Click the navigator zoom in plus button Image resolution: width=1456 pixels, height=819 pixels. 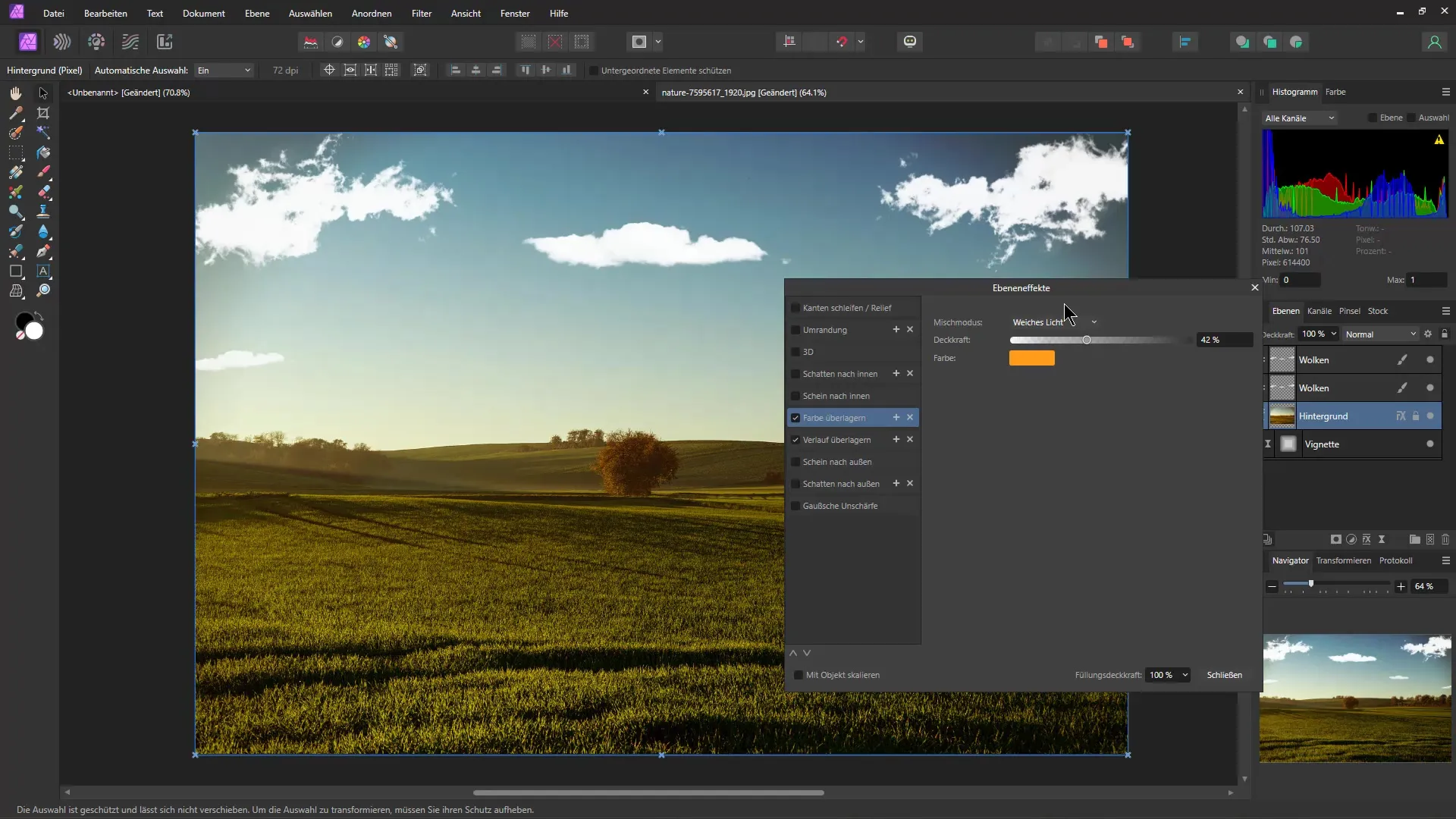[1401, 586]
